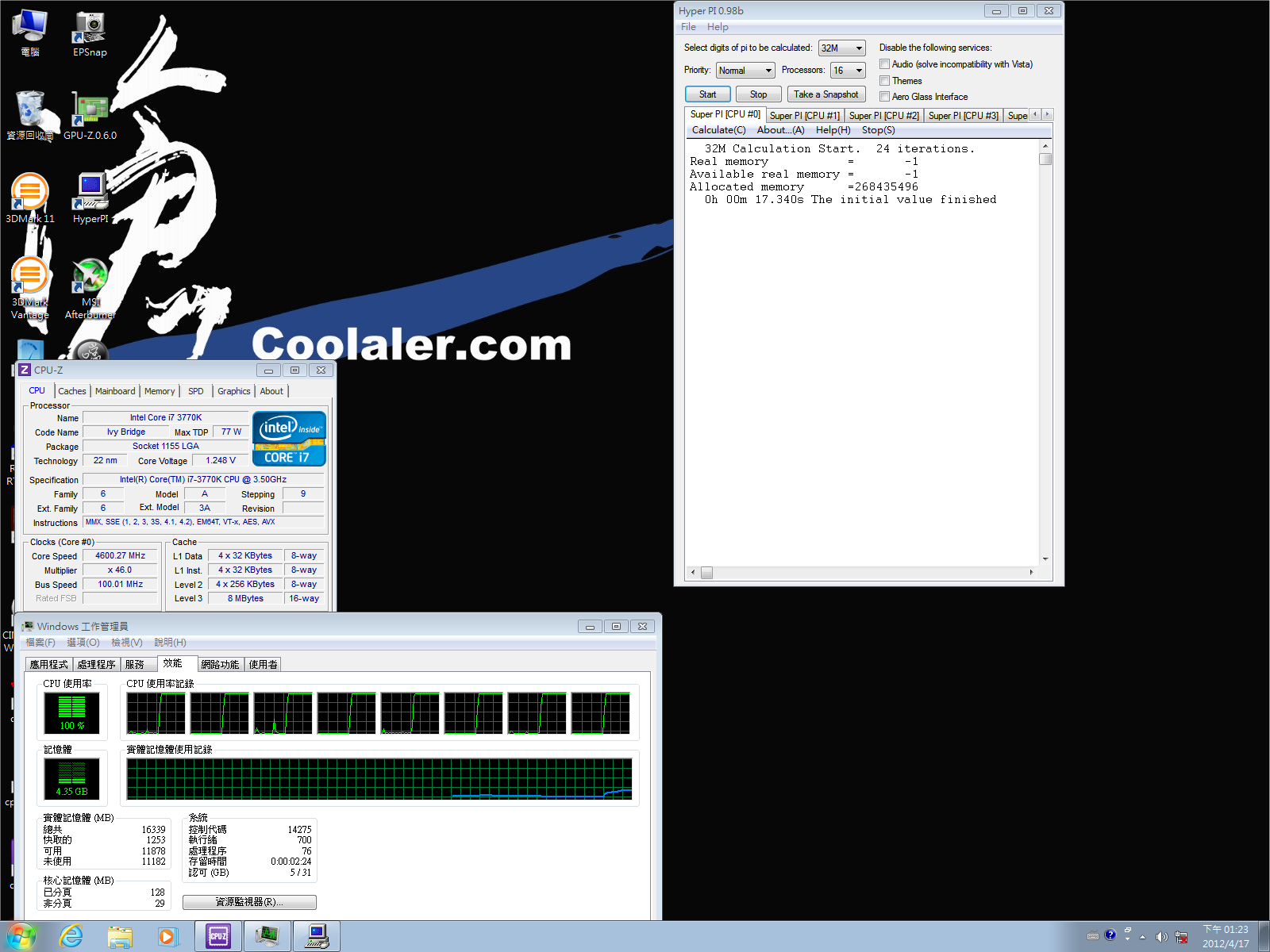This screenshot has width=1270, height=952.
Task: Toggle the Themes checkbox in Hyper PI
Action: point(884,81)
